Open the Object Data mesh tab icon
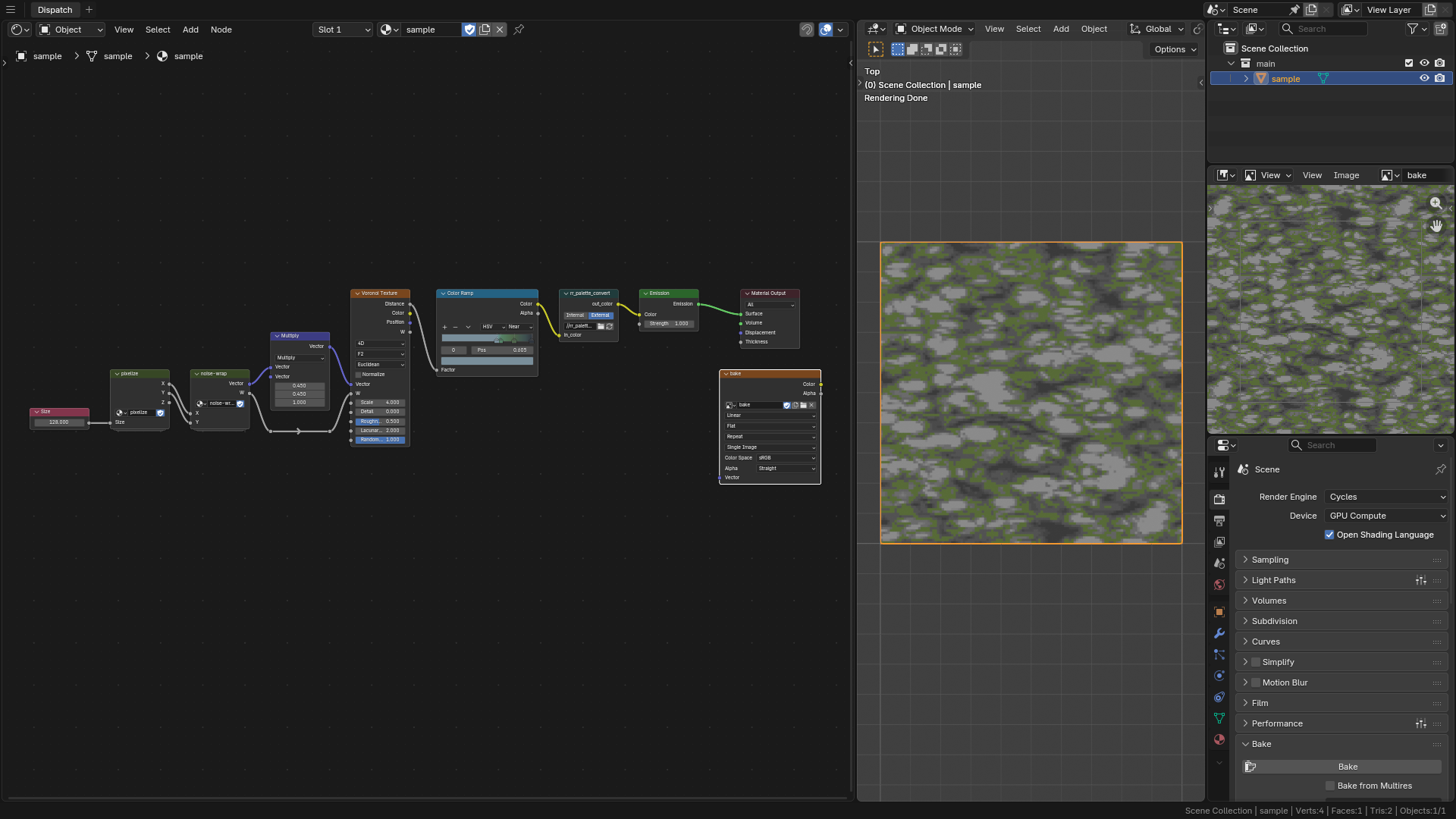The width and height of the screenshot is (1456, 819). pyautogui.click(x=1219, y=718)
